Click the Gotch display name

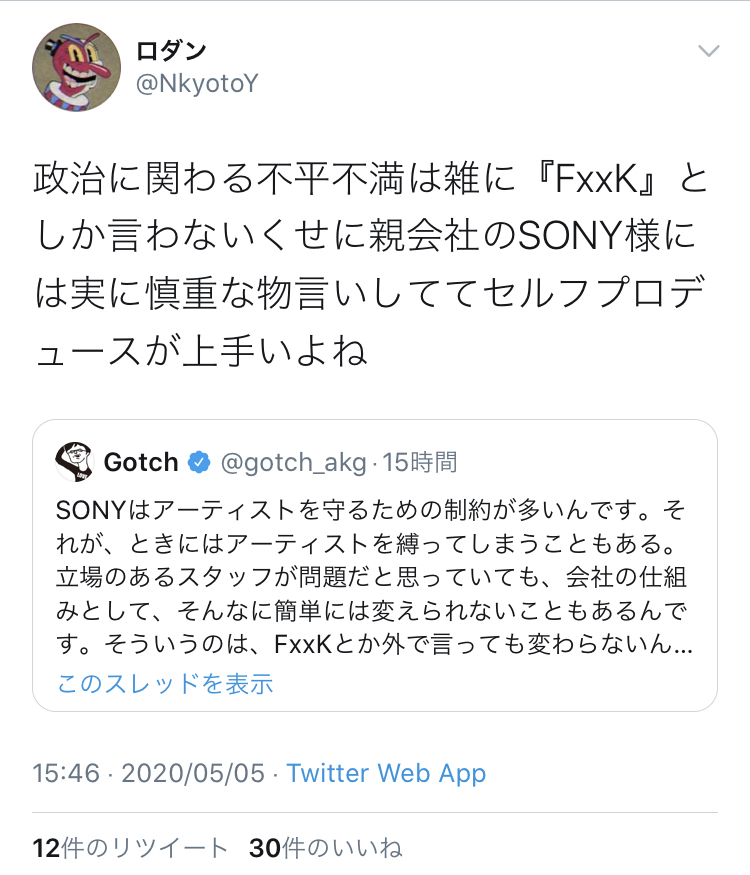point(141,462)
